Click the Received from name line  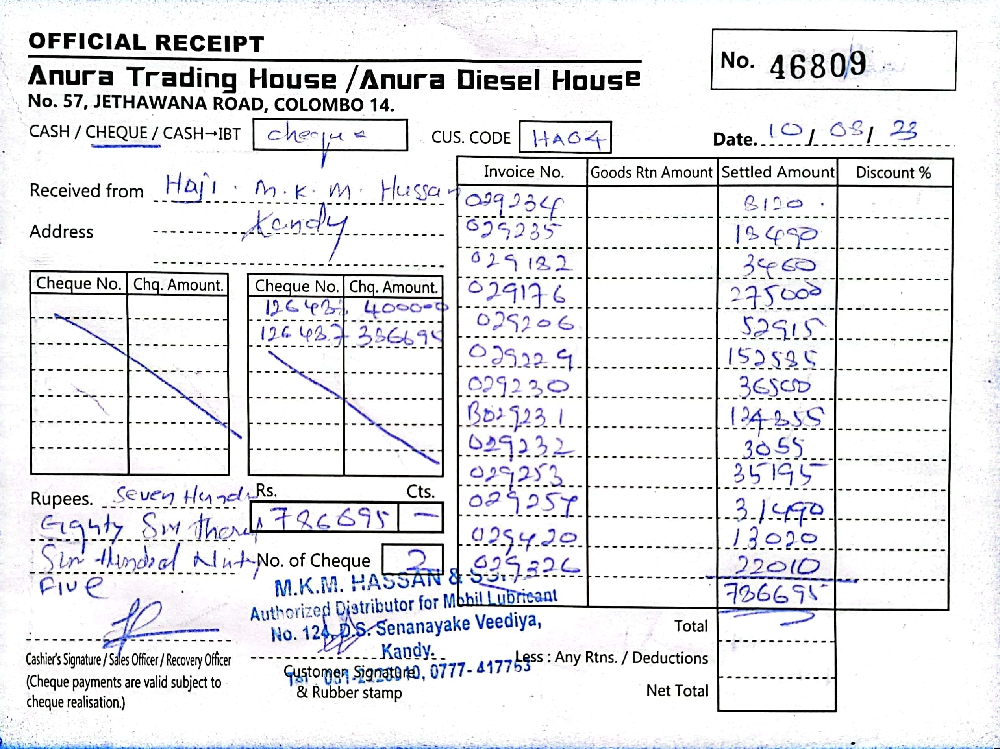click(300, 190)
